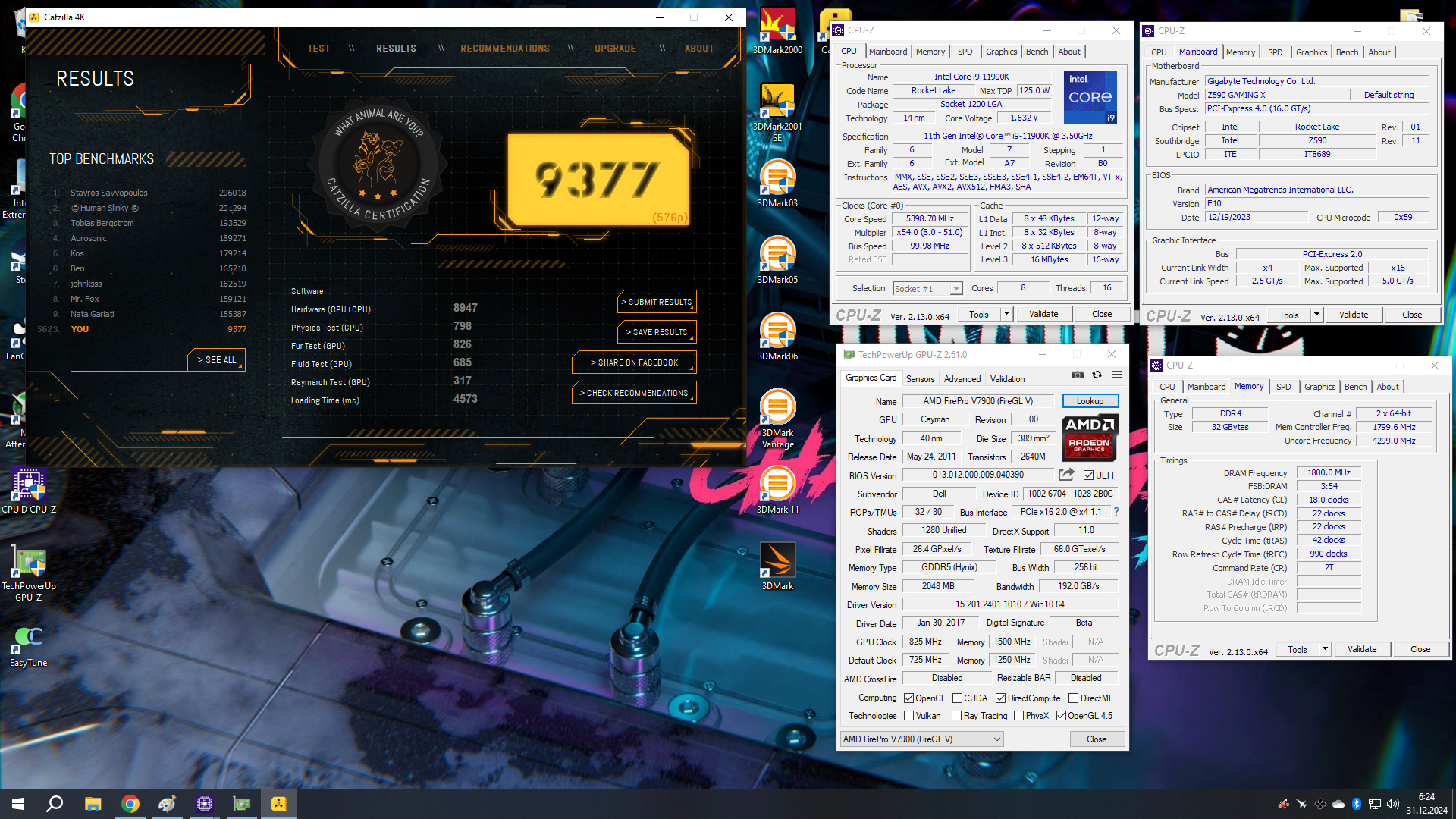Open File Explorer from the taskbar
1456x819 pixels.
point(93,804)
